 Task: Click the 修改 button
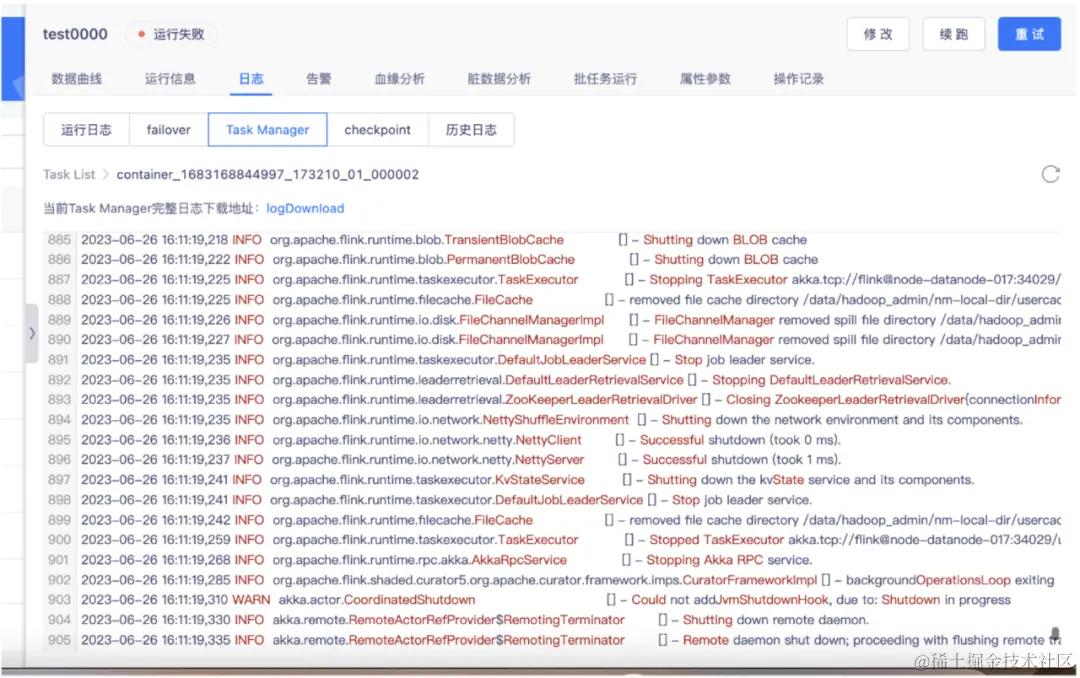[x=878, y=34]
